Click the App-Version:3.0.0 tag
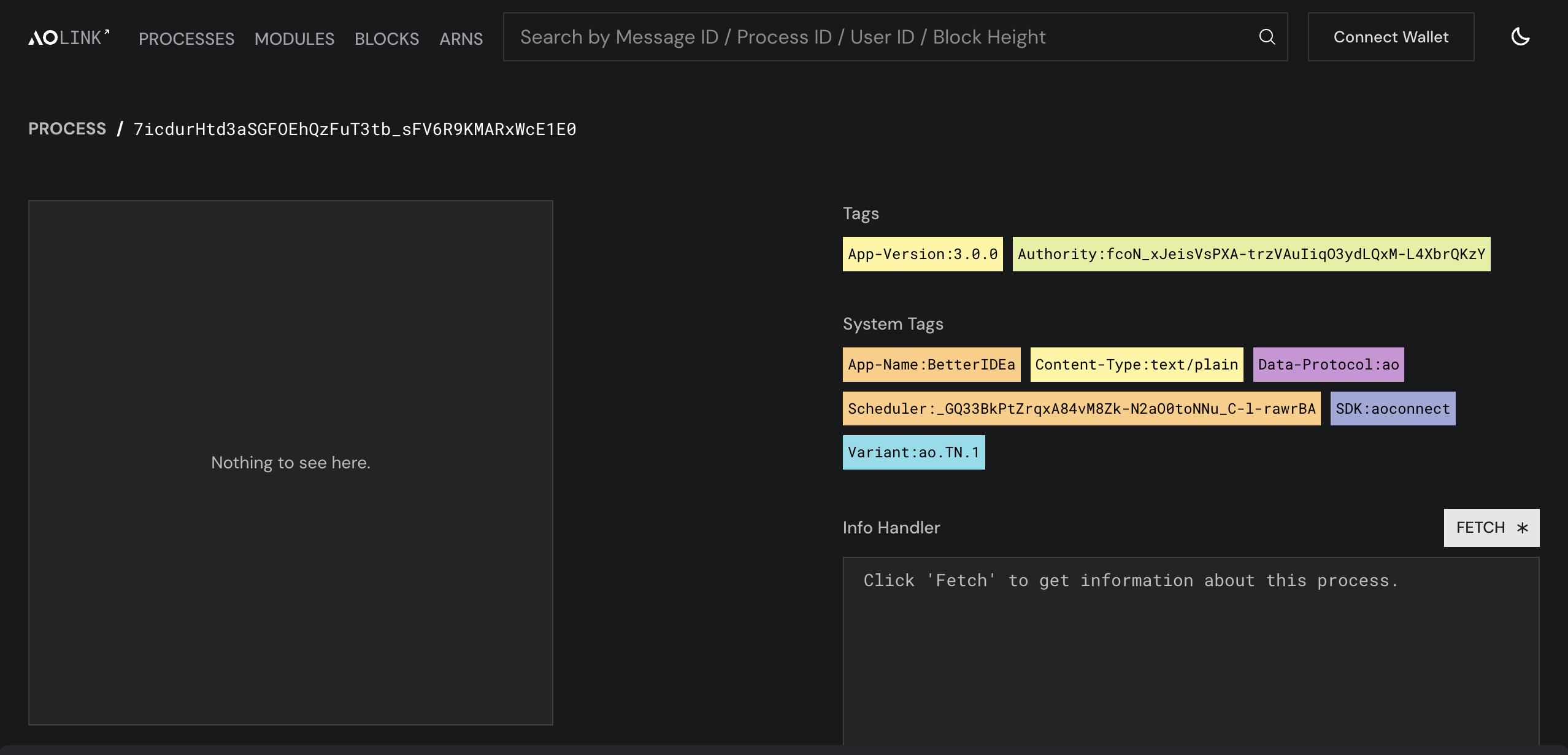1568x755 pixels. 923,254
